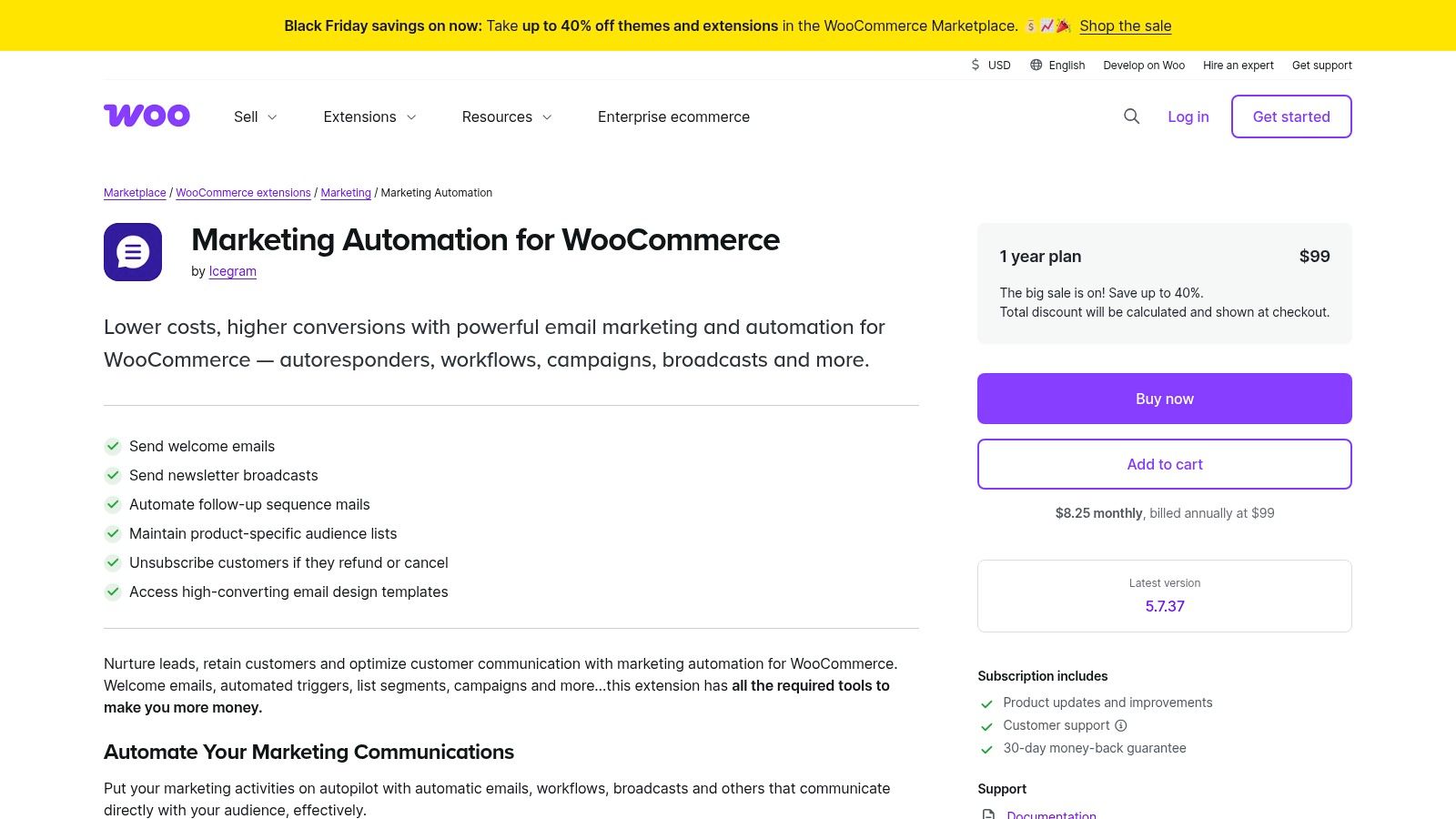Image resolution: width=1456 pixels, height=819 pixels.
Task: Open the Woo logo homepage
Action: (147, 116)
